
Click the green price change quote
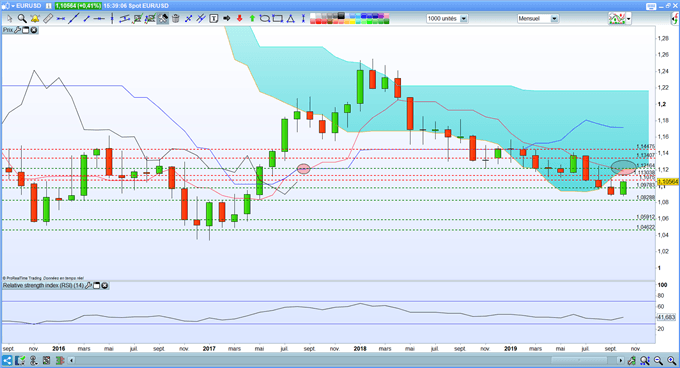point(78,6)
